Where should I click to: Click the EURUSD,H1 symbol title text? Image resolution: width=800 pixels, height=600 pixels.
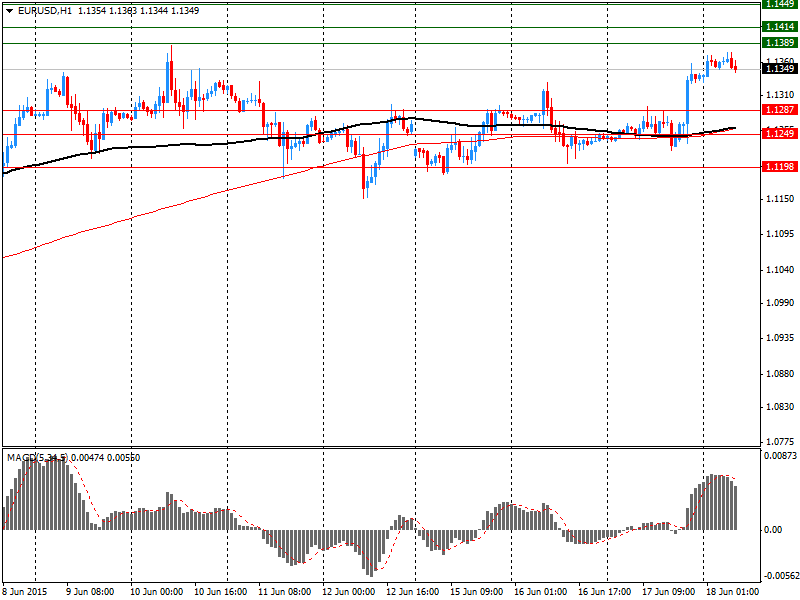coord(44,11)
